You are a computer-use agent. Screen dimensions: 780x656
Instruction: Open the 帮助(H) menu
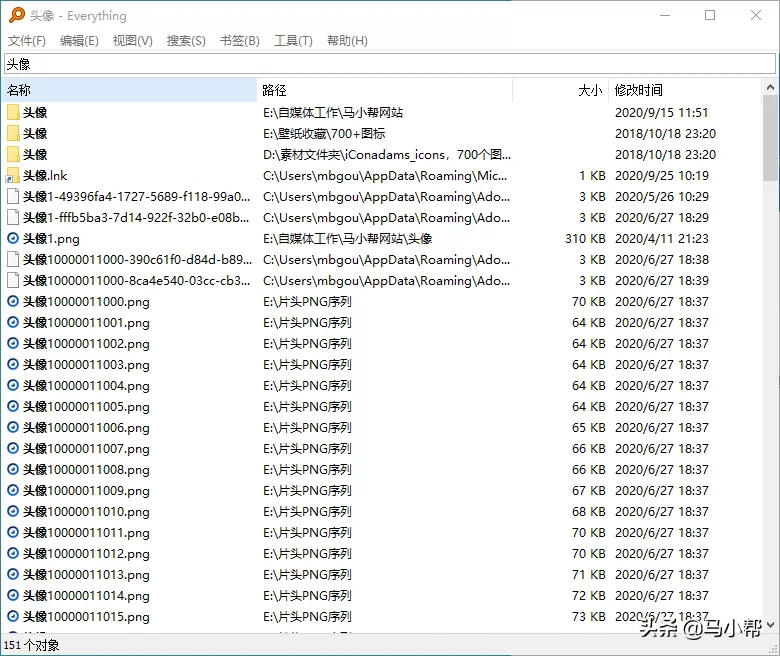347,41
